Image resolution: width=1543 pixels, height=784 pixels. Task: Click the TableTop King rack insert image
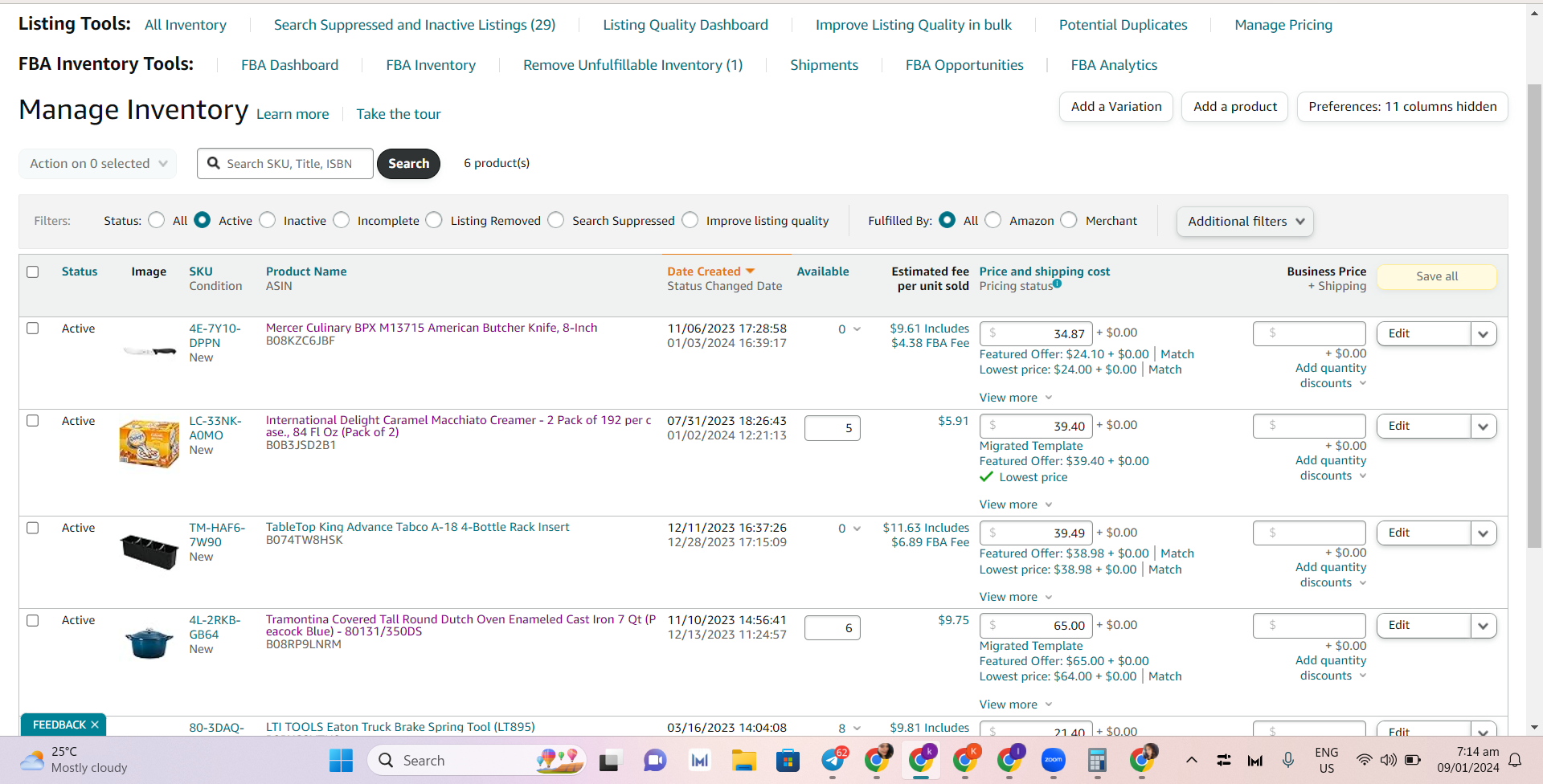[x=149, y=552]
